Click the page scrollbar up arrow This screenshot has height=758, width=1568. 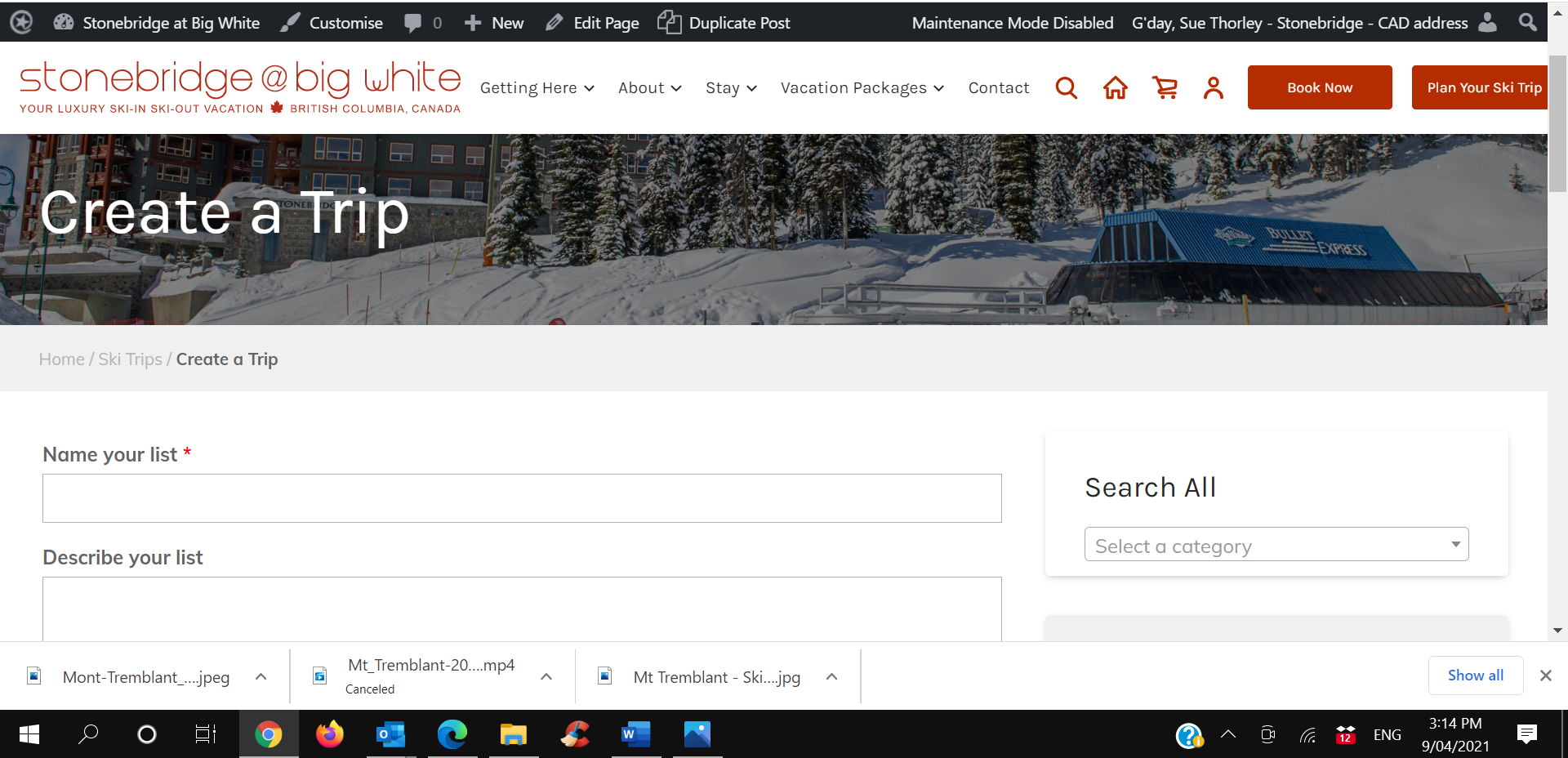(1557, 12)
